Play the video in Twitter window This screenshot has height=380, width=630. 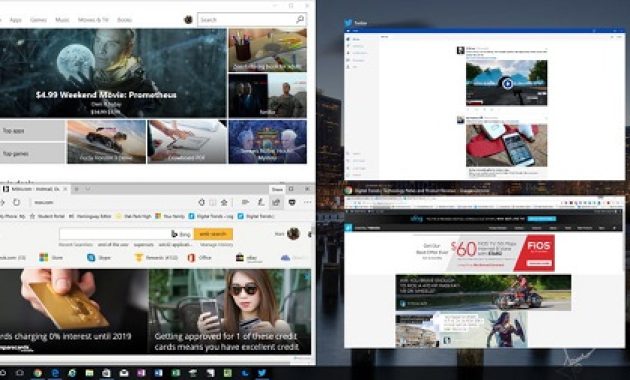(x=507, y=83)
